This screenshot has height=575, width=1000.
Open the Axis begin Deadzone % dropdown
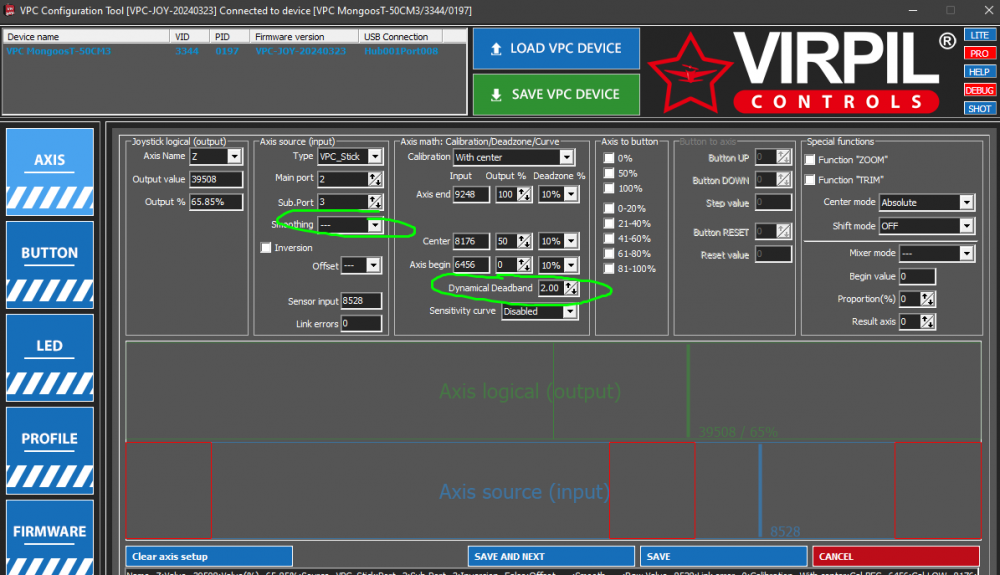click(x=571, y=265)
